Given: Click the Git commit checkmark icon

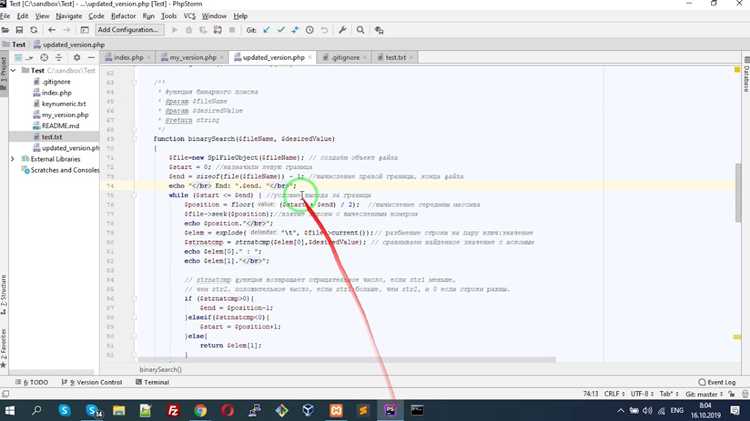Looking at the screenshot, I should point(281,30).
